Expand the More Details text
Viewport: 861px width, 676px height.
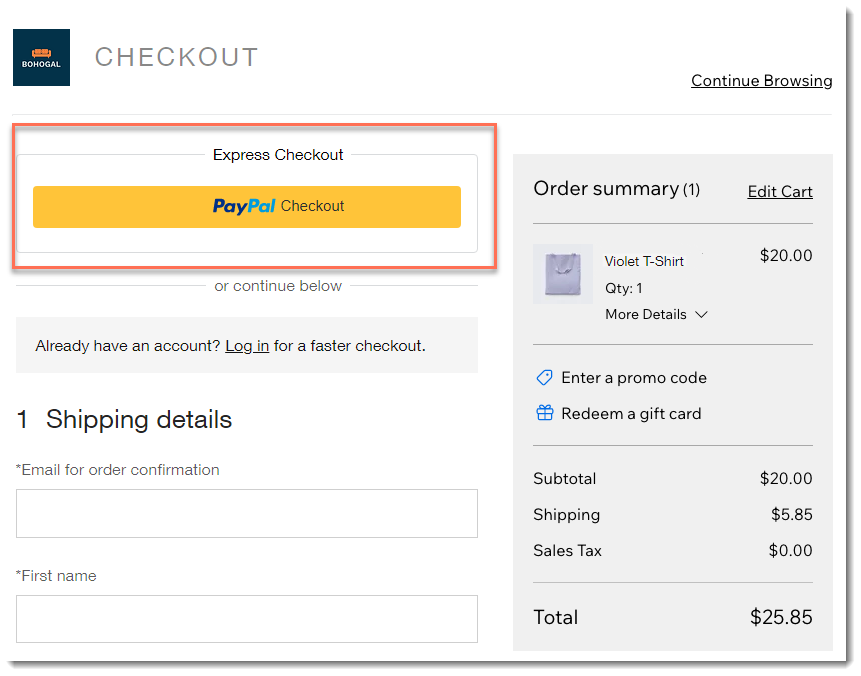(x=646, y=315)
